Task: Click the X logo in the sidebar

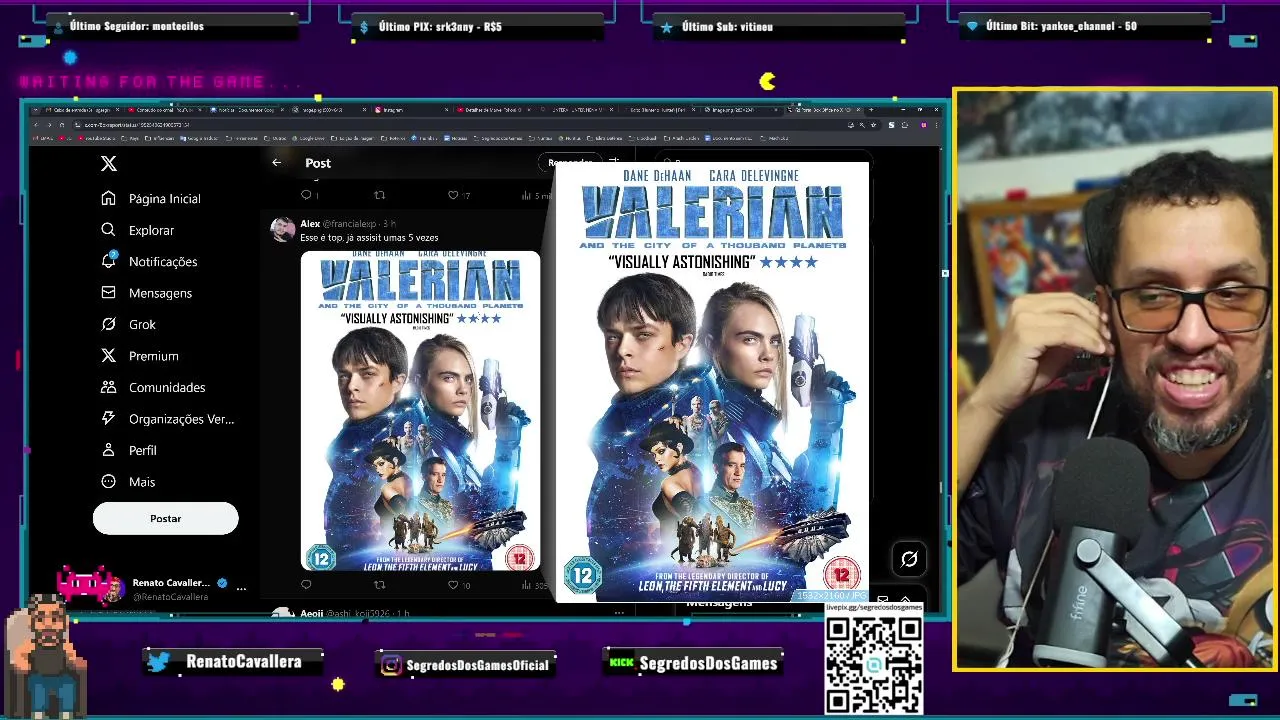Action: (109, 163)
